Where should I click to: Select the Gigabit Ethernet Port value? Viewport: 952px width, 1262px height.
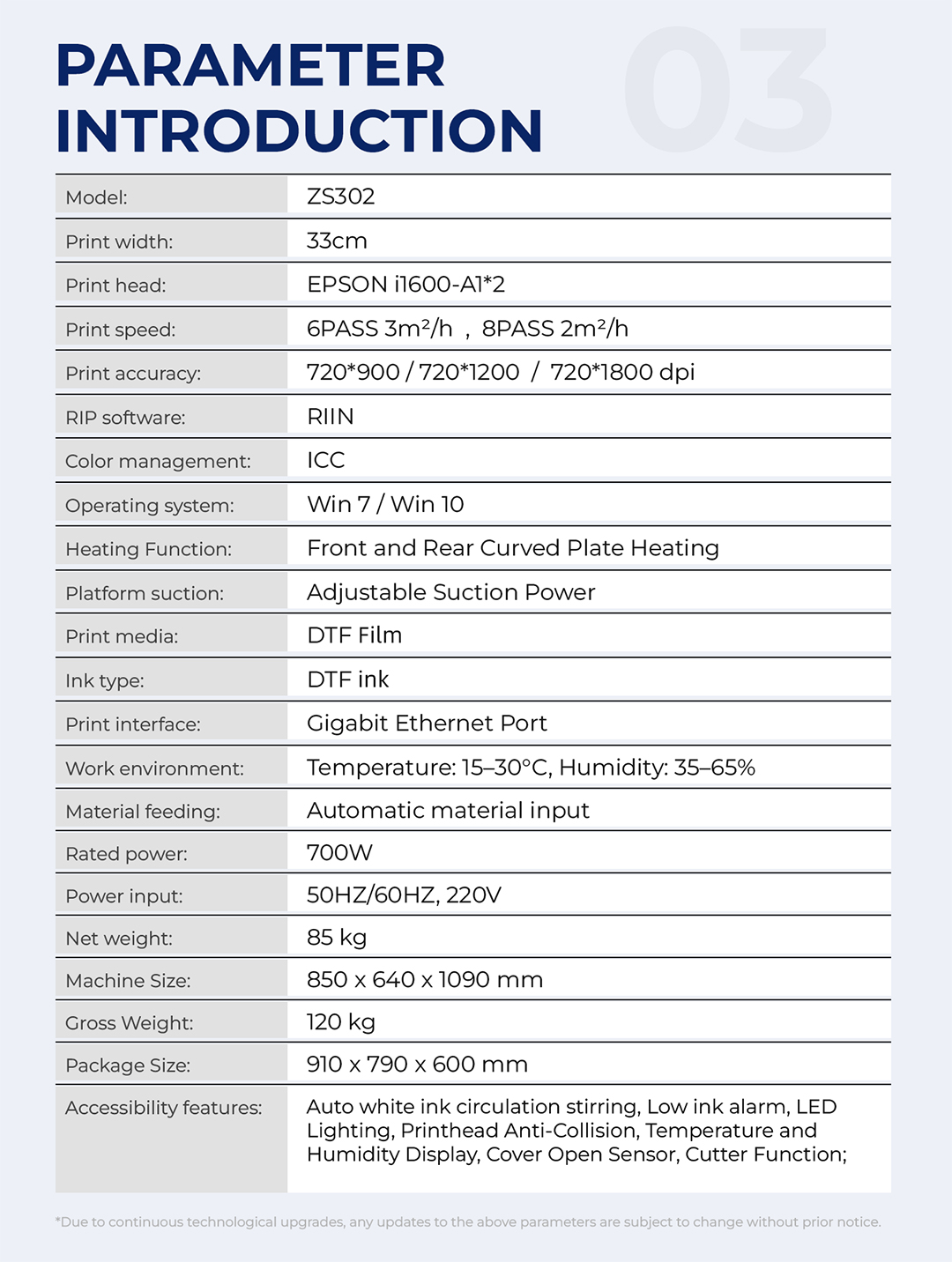point(427,724)
